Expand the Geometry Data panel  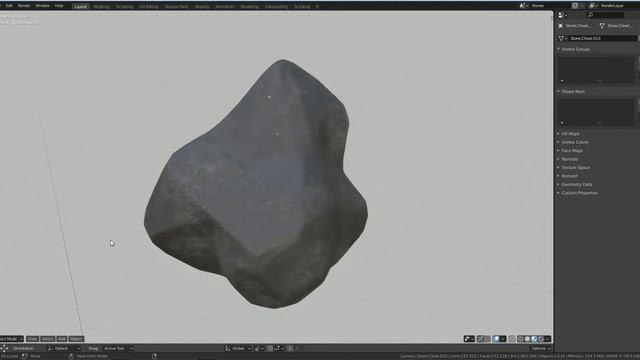coord(576,184)
